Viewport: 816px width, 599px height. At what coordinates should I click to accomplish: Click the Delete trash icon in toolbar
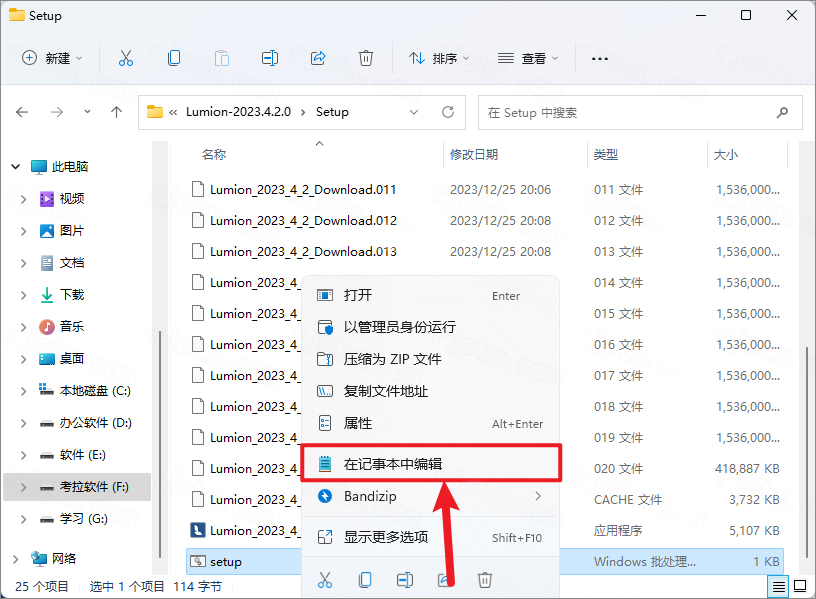pos(366,58)
